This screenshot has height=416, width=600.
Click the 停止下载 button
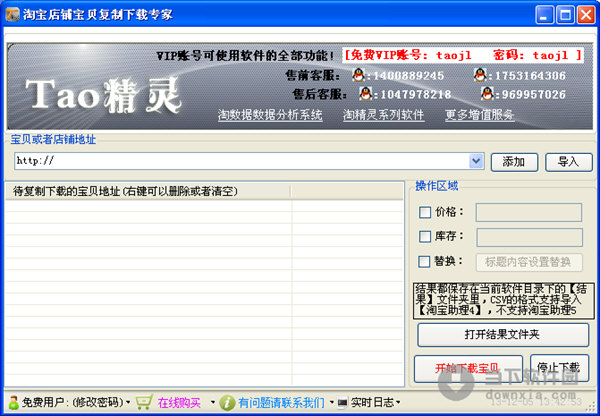point(559,368)
